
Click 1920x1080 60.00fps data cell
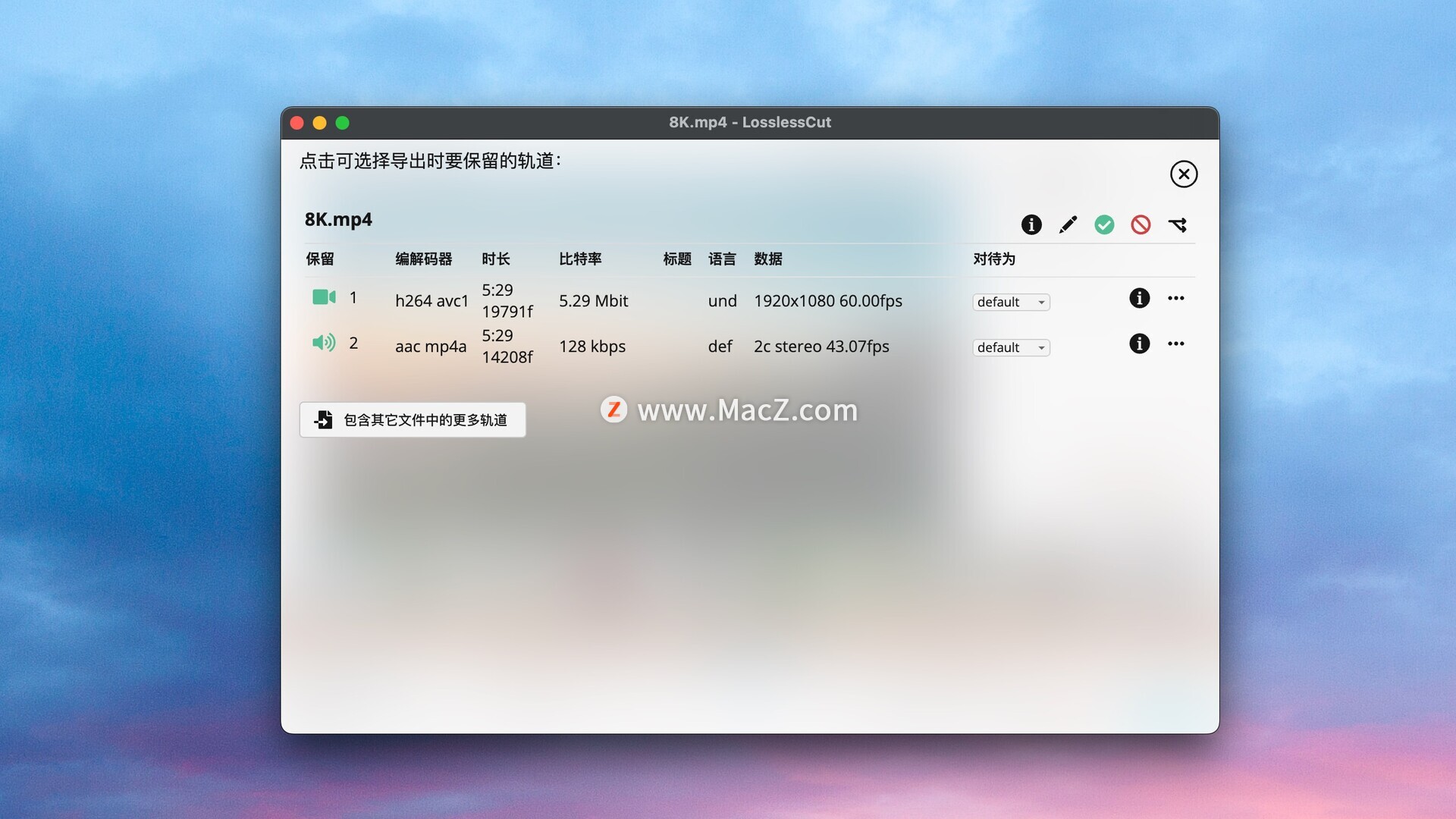click(828, 301)
